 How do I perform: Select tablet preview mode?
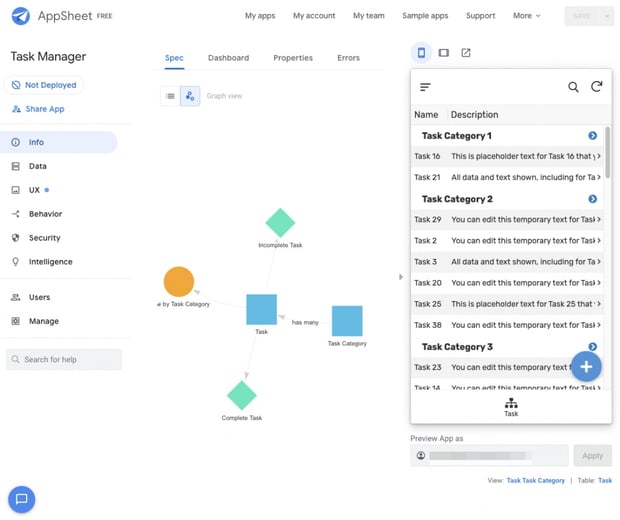(x=444, y=53)
